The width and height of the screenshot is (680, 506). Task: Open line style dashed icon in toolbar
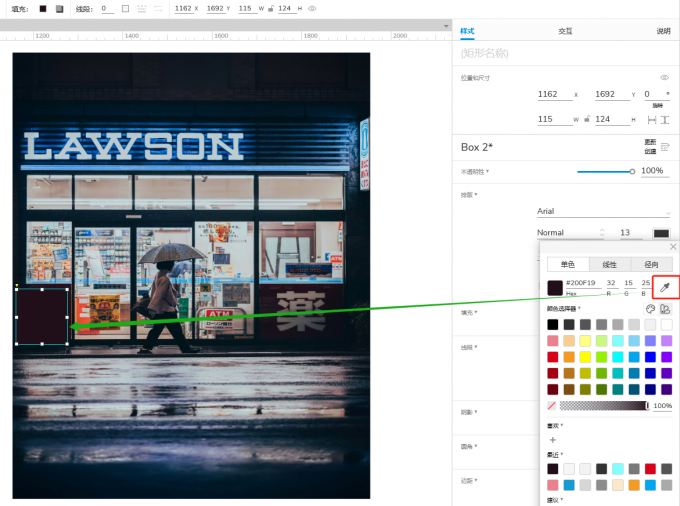[142, 9]
